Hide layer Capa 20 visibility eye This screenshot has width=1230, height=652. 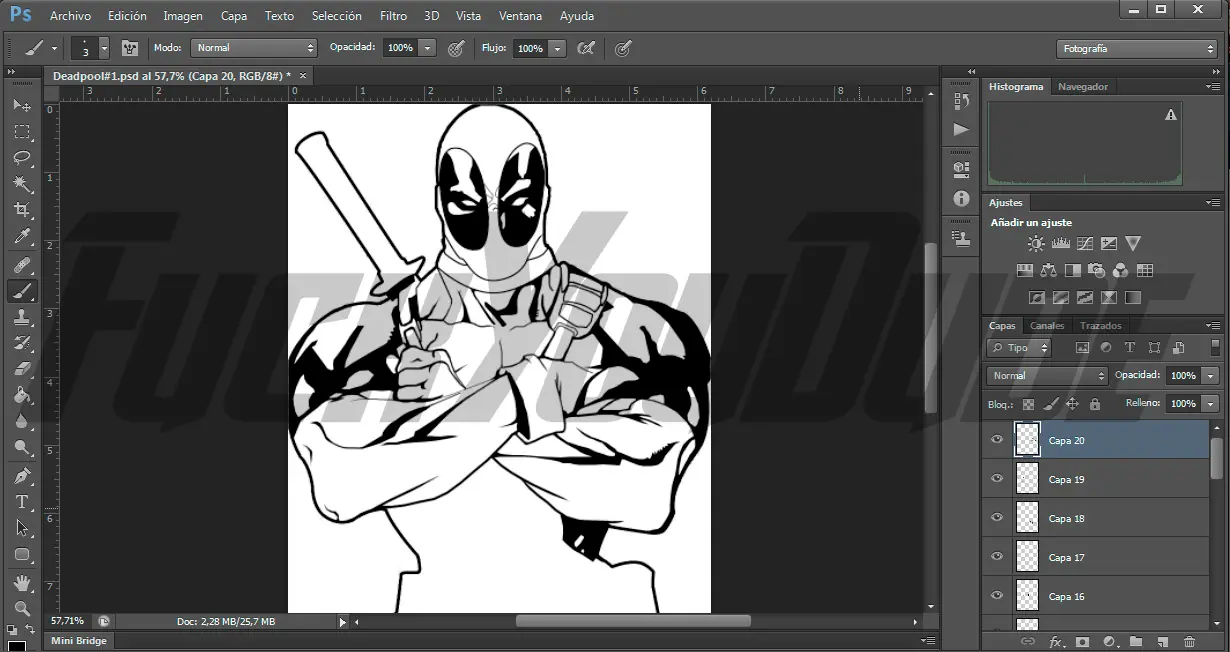pyautogui.click(x=996, y=440)
